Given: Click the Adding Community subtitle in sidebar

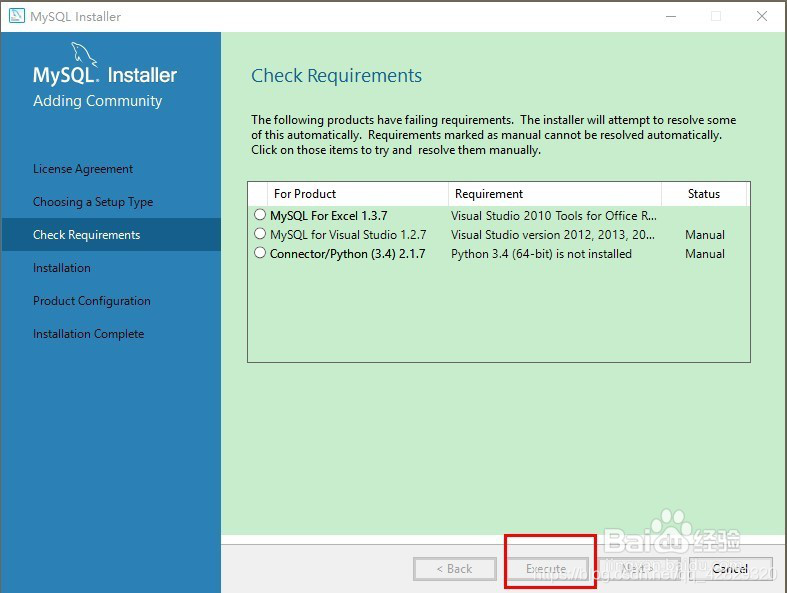Looking at the screenshot, I should 97,101.
